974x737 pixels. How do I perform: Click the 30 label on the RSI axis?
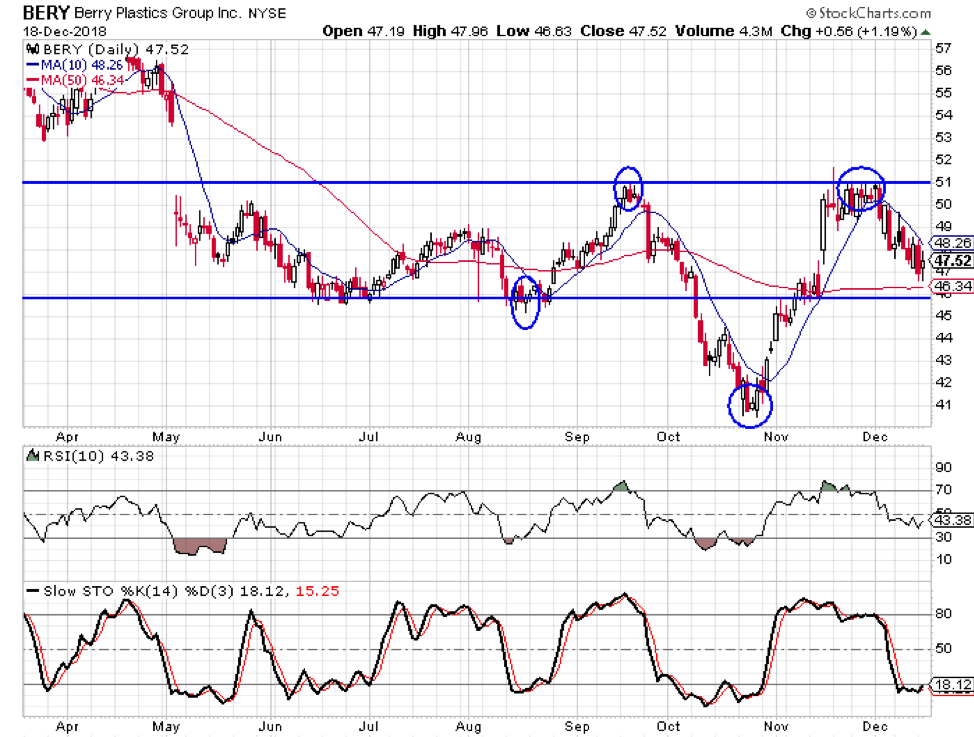[x=943, y=537]
